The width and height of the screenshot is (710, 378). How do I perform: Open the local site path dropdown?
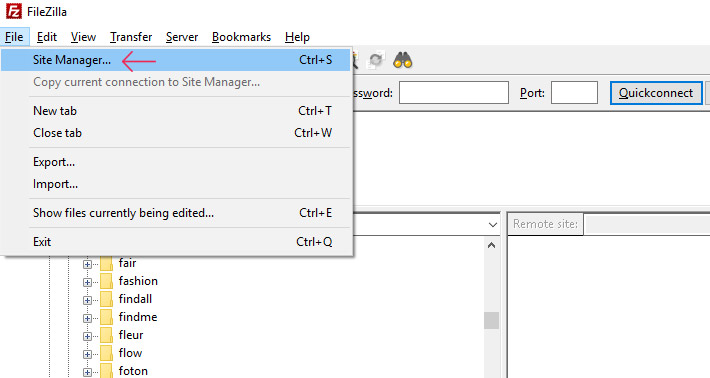(x=493, y=225)
